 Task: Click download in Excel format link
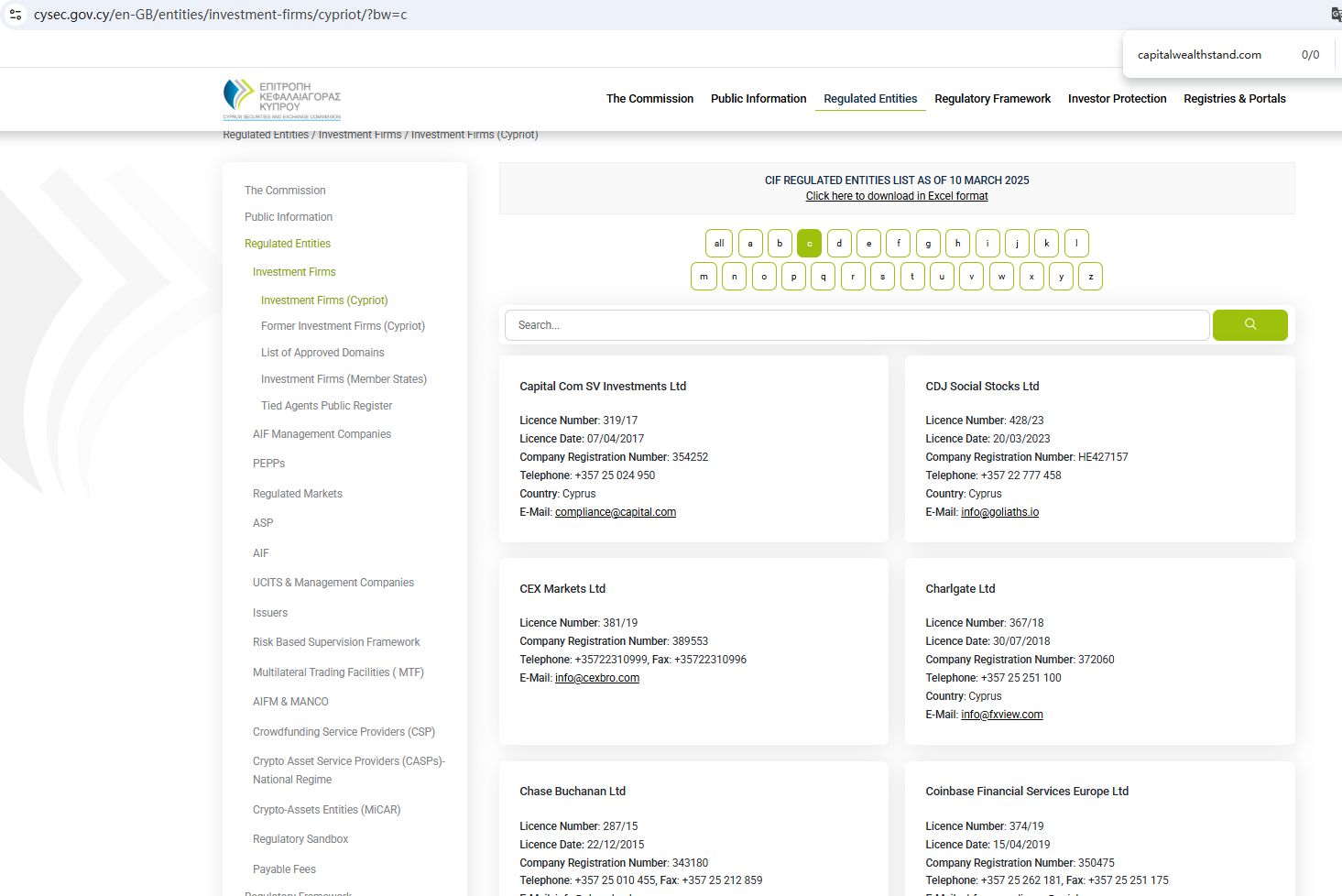click(x=896, y=196)
